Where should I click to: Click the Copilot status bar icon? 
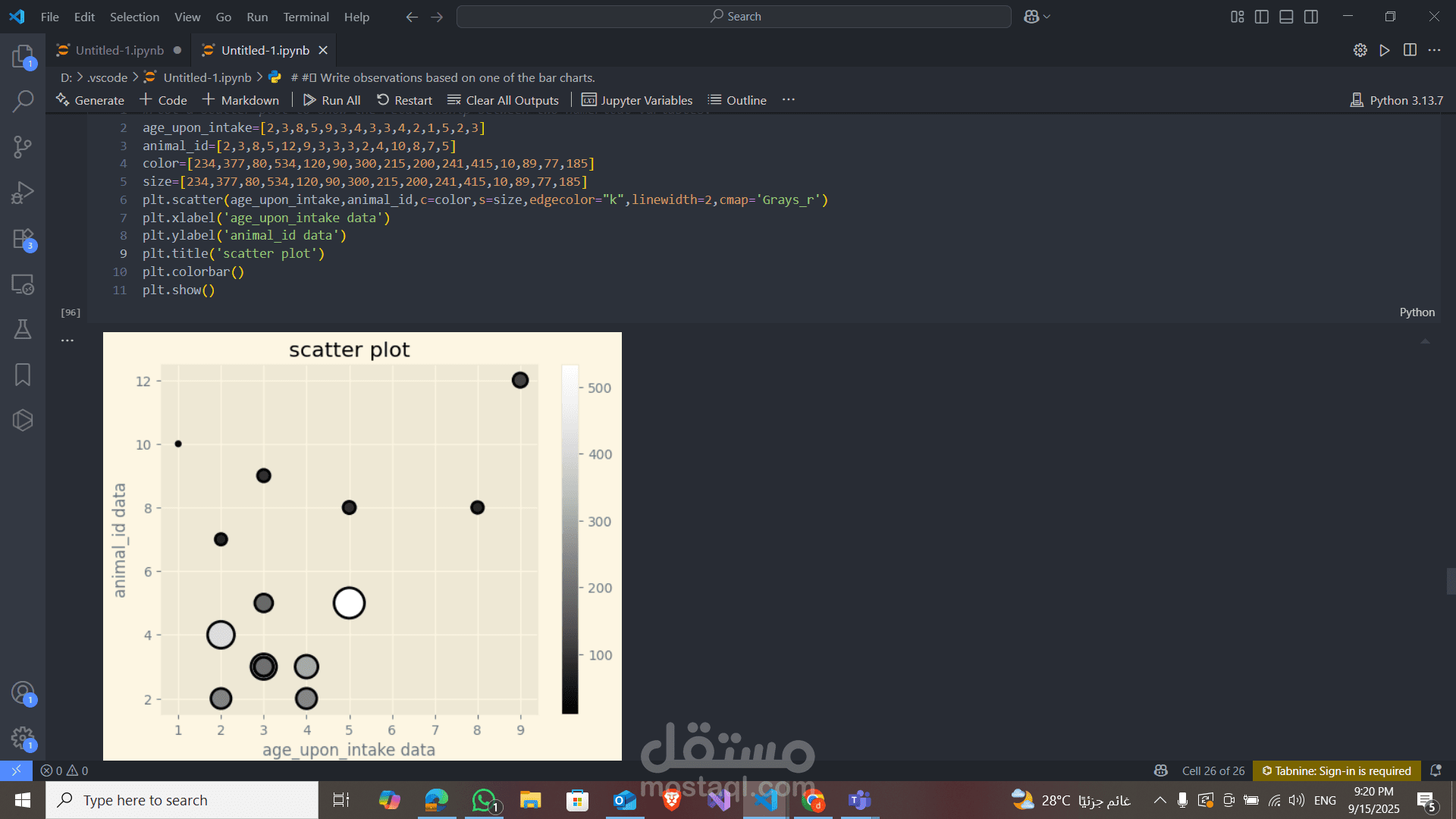[x=1161, y=770]
